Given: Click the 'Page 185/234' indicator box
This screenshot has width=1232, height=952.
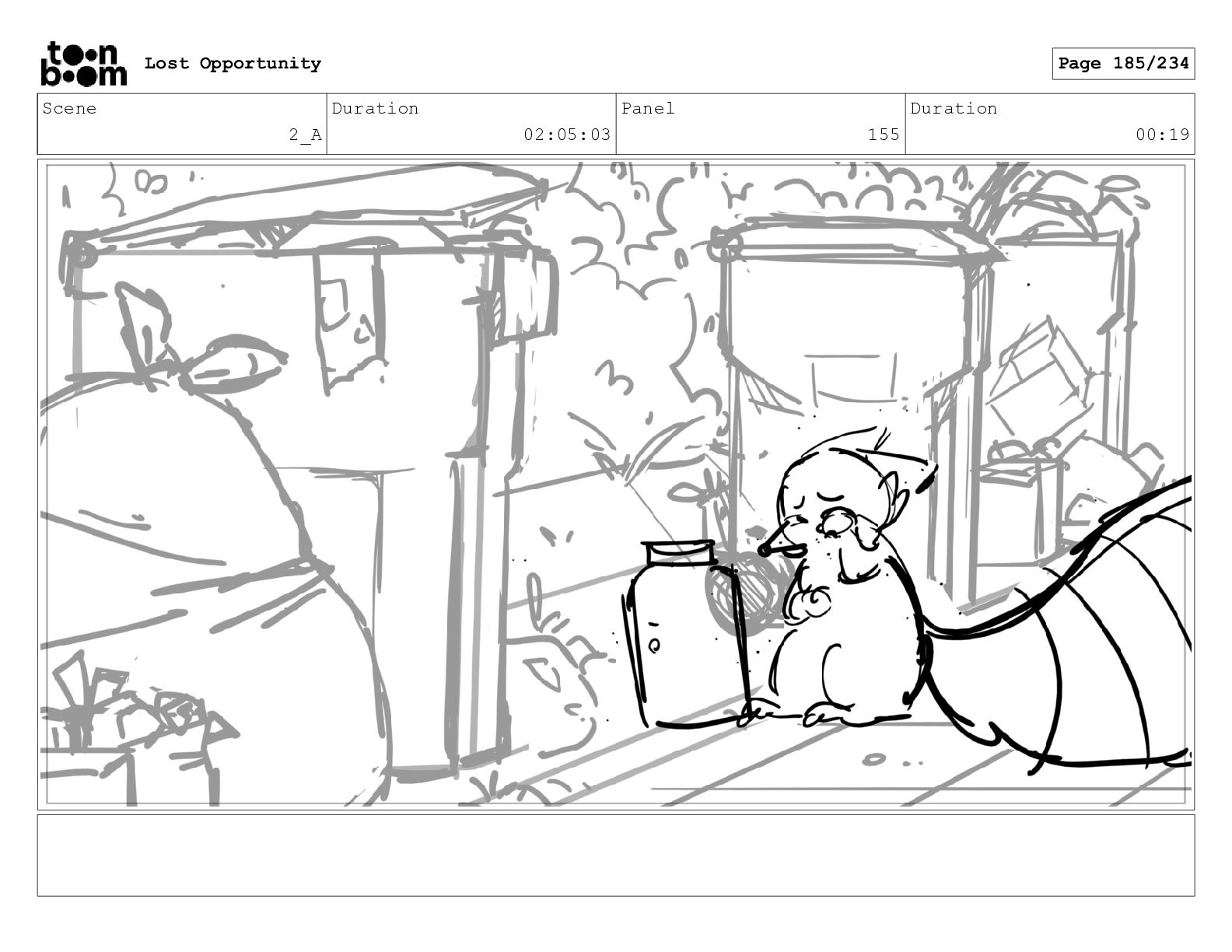Looking at the screenshot, I should (1123, 64).
